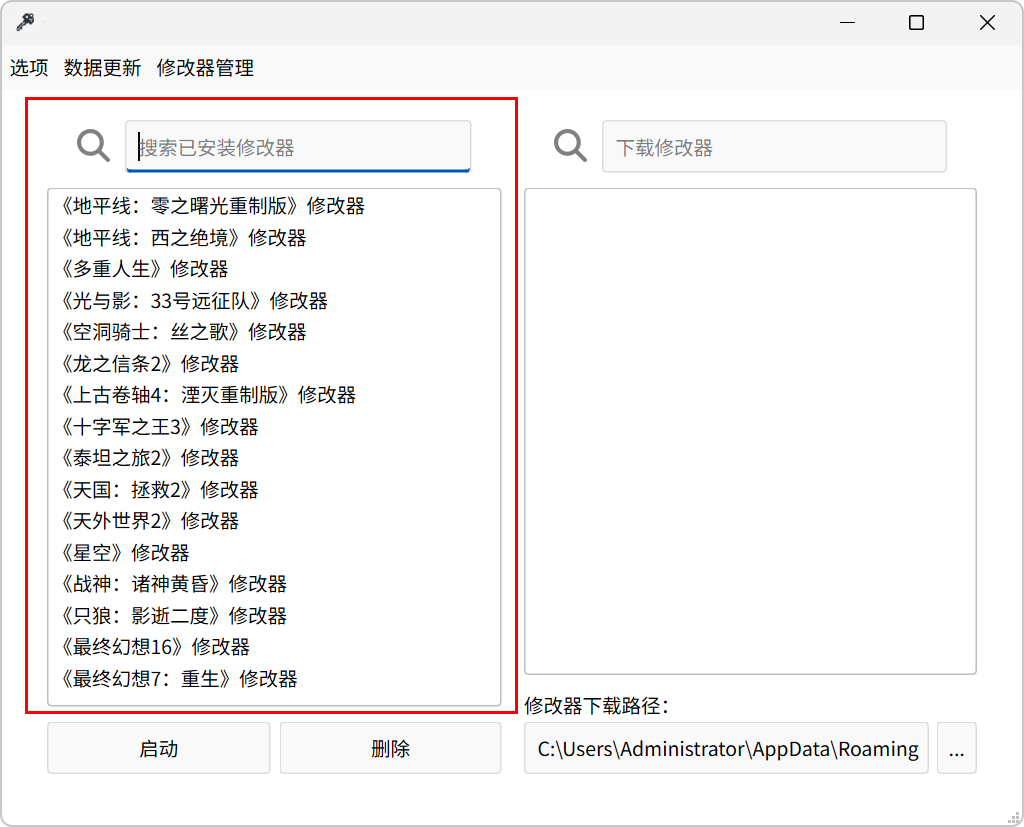This screenshot has width=1024, height=827.
Task: Focus the 下载修改器 search field
Action: pyautogui.click(x=774, y=146)
